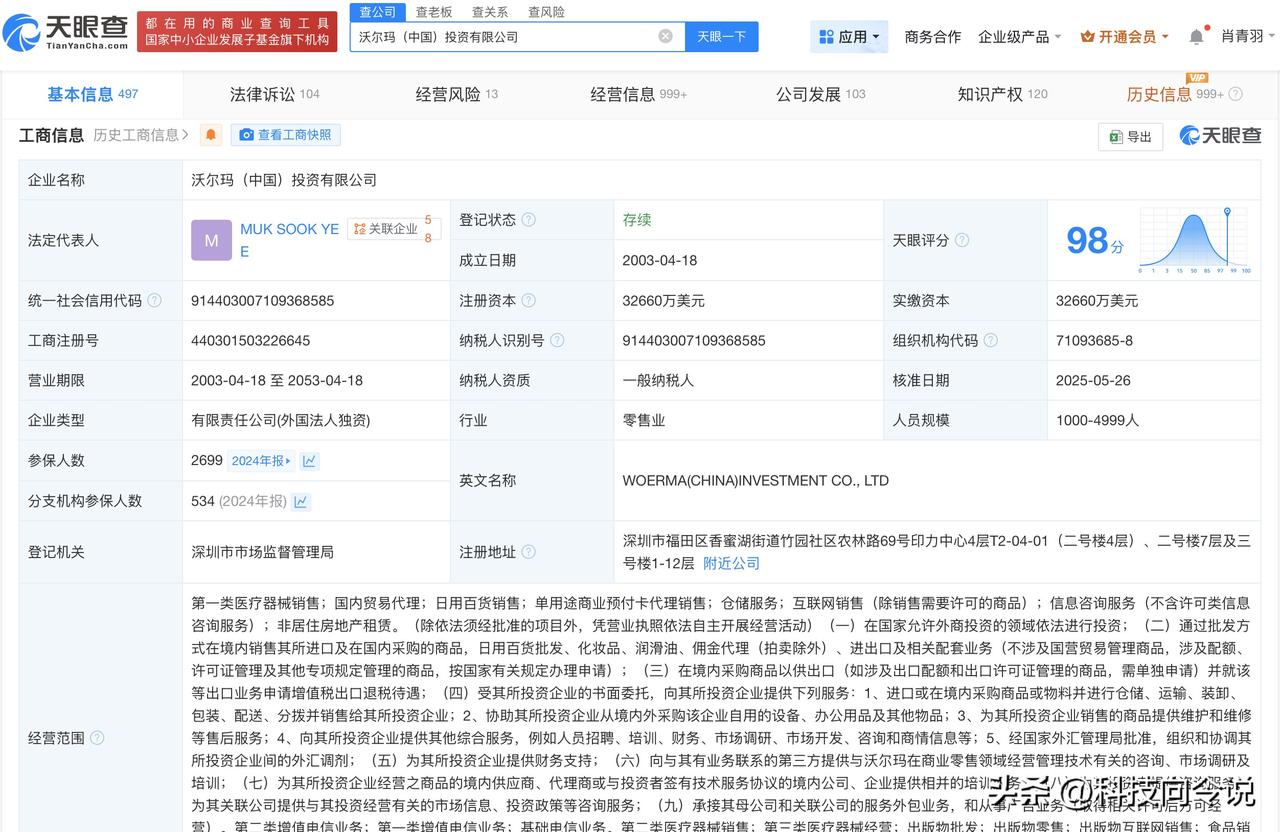Click the 登记机关 value 深圳市市场监督管理局
Image resolution: width=1280 pixels, height=832 pixels.
point(262,552)
